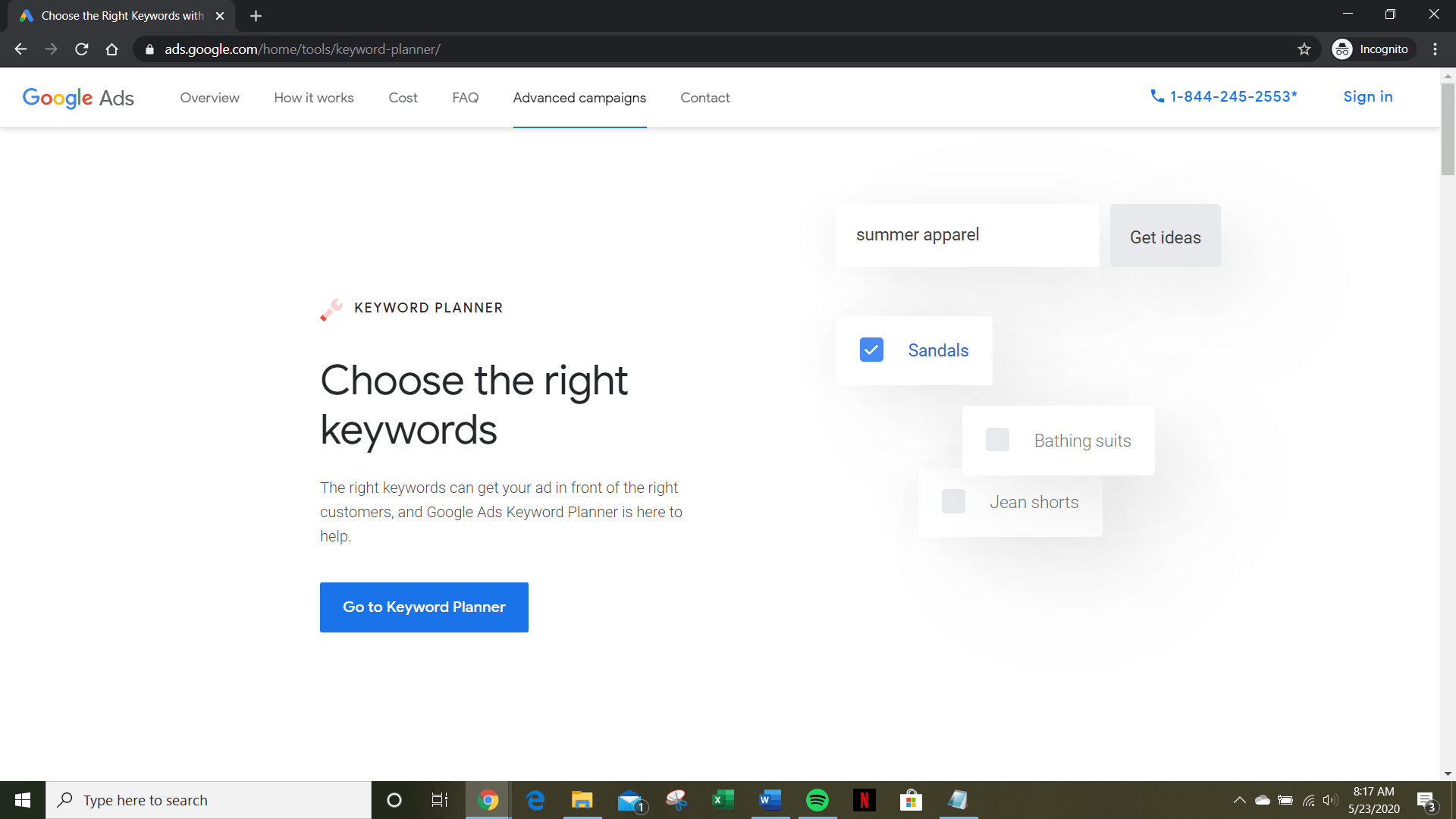
Task: Click the address bar URL
Action: pos(303,49)
